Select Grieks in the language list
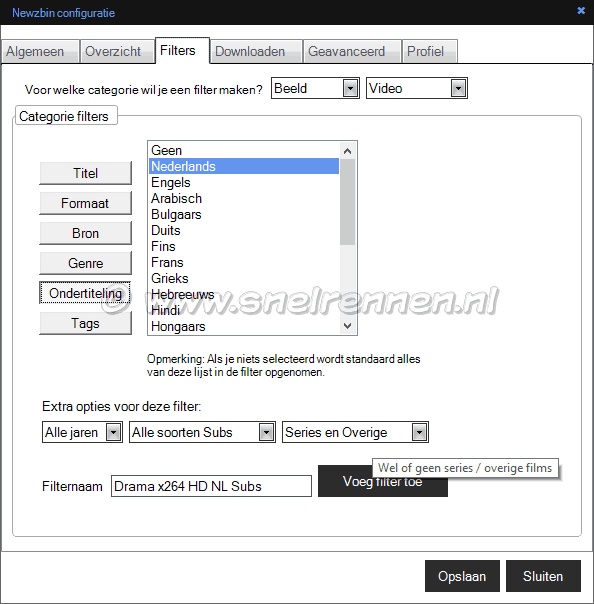 tap(244, 278)
